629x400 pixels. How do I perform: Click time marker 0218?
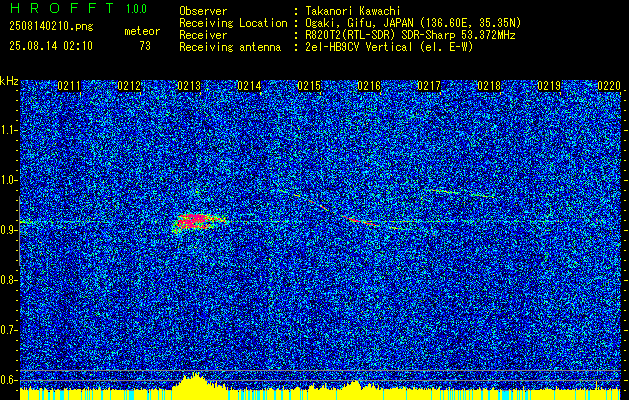(489, 86)
